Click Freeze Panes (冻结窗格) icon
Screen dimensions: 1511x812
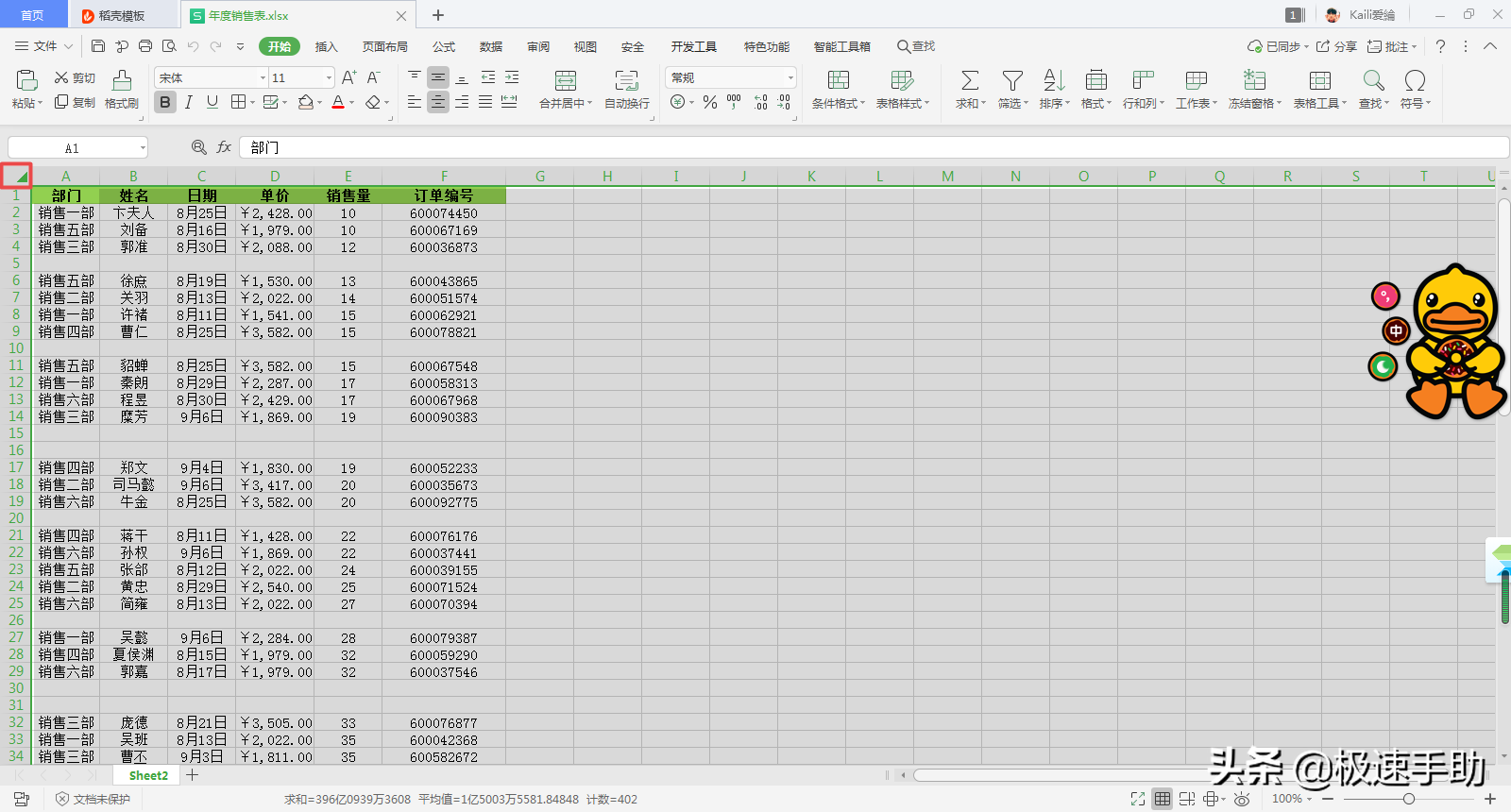pos(1254,80)
